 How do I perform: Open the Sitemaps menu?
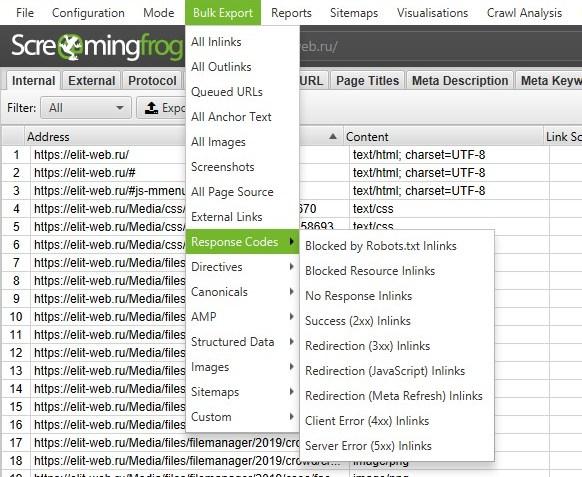click(354, 13)
